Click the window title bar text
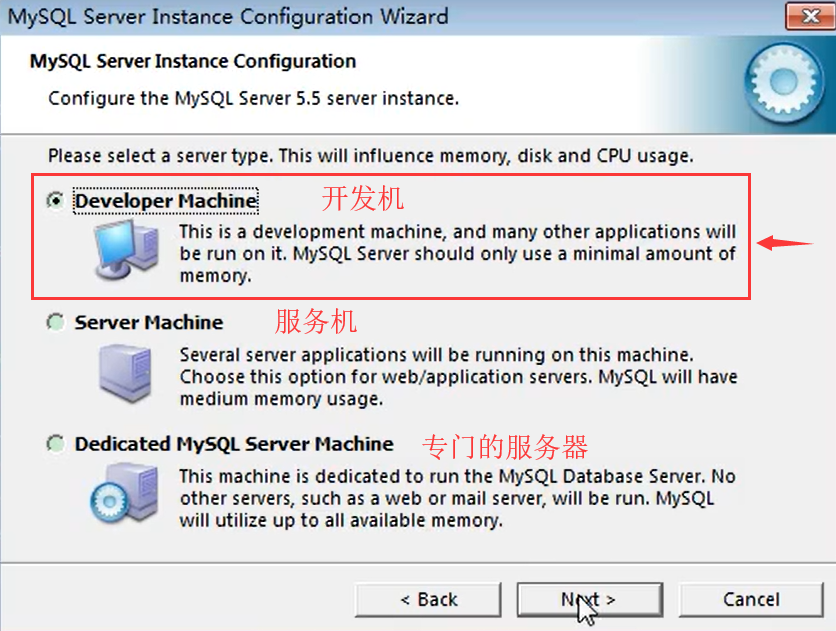Screen dimensions: 836x631 228,17
